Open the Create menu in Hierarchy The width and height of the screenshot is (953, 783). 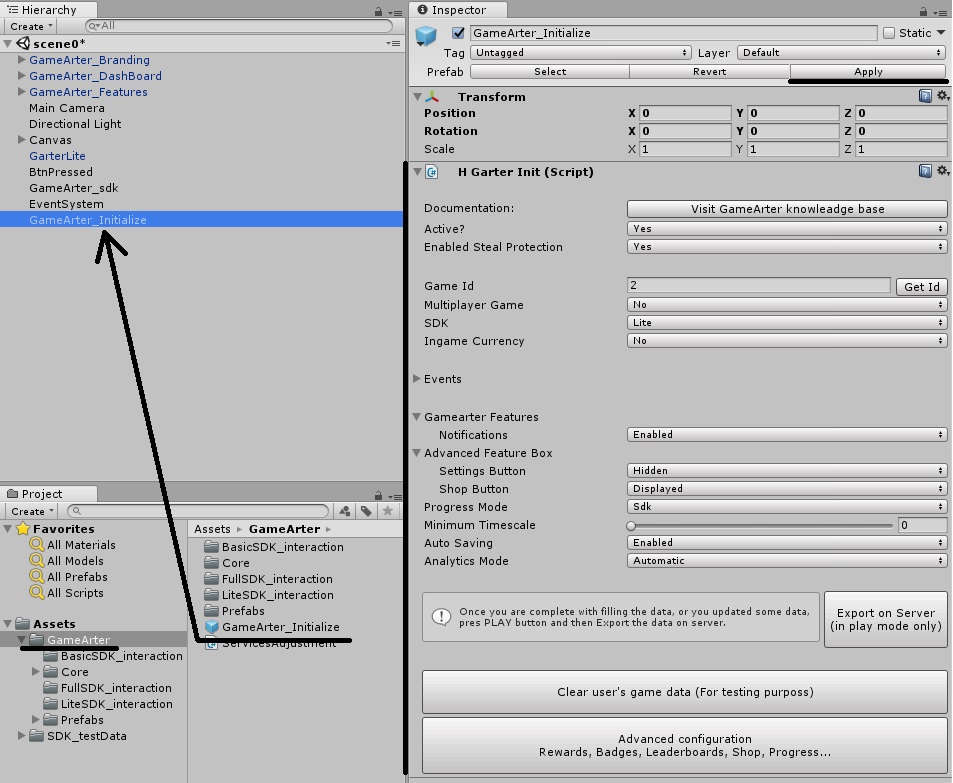click(31, 26)
